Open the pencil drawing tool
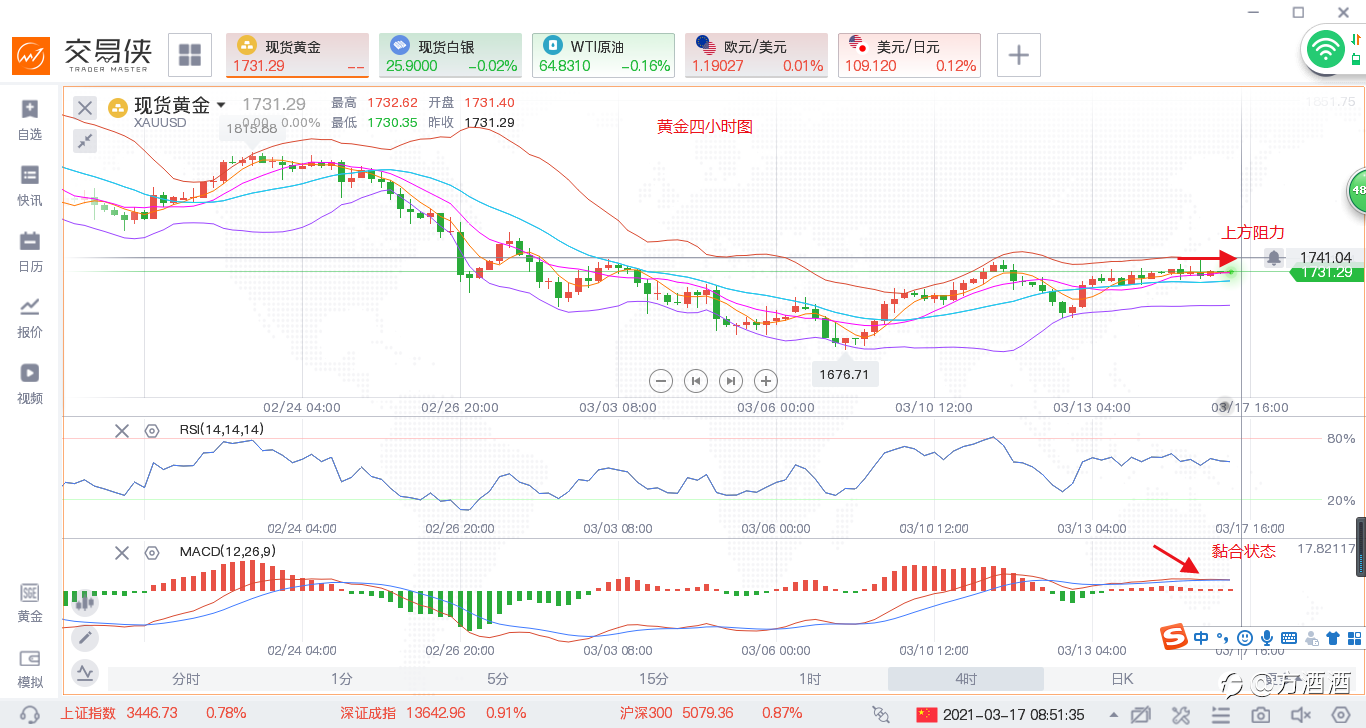1366x728 pixels. (x=86, y=637)
